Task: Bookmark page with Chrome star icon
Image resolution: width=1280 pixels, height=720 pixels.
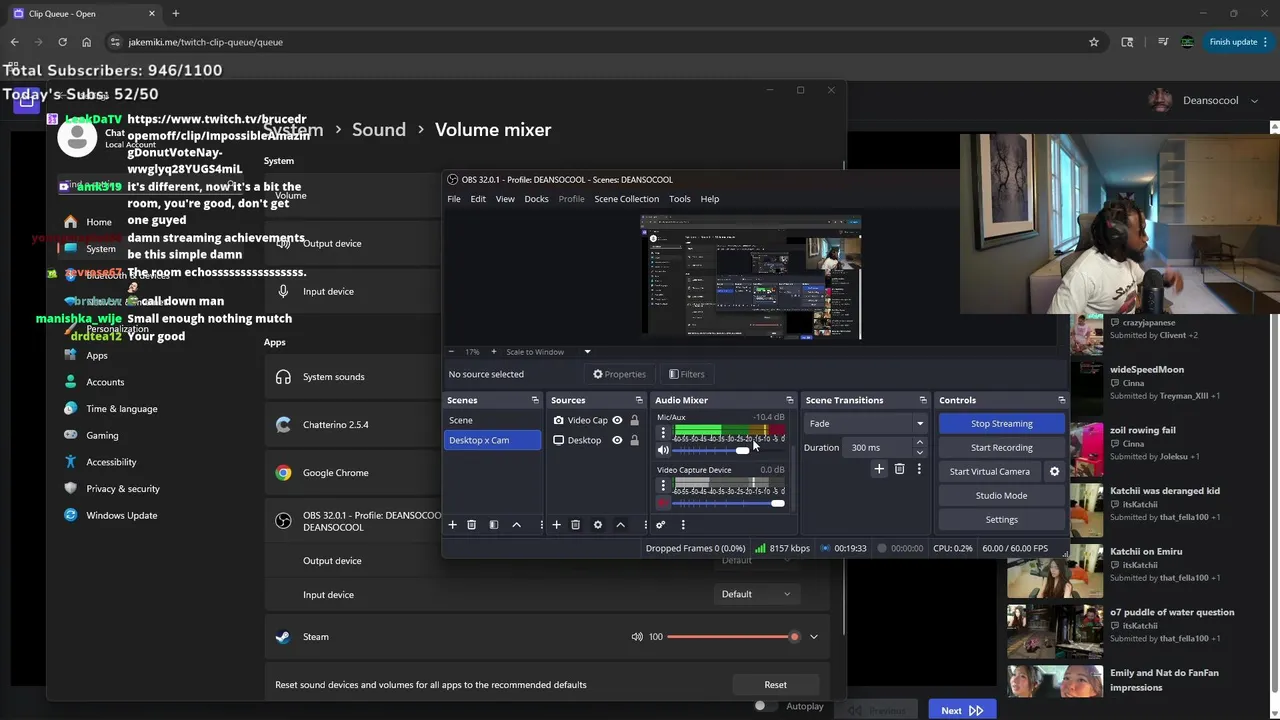Action: click(1094, 42)
